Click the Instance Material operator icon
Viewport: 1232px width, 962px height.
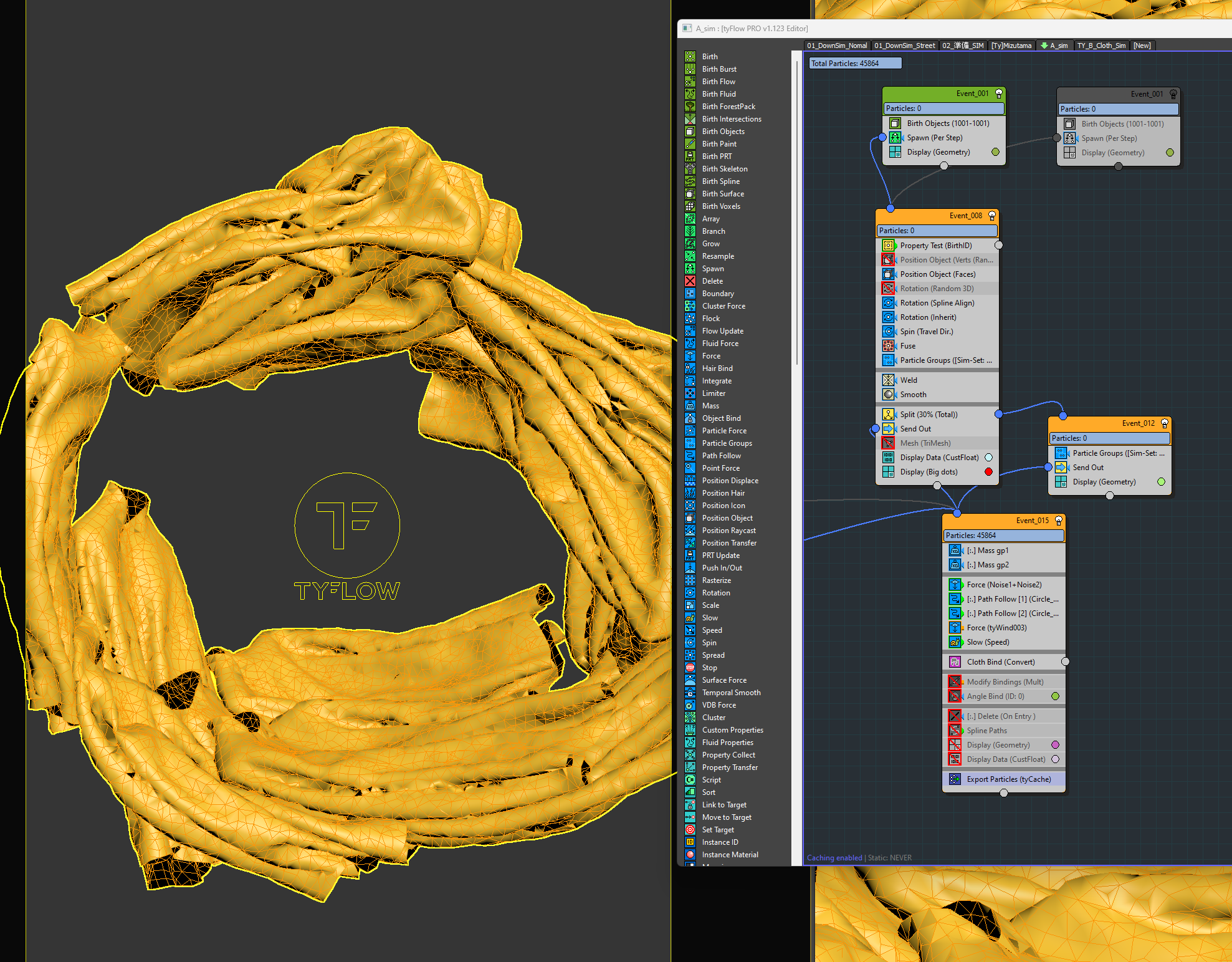click(690, 855)
